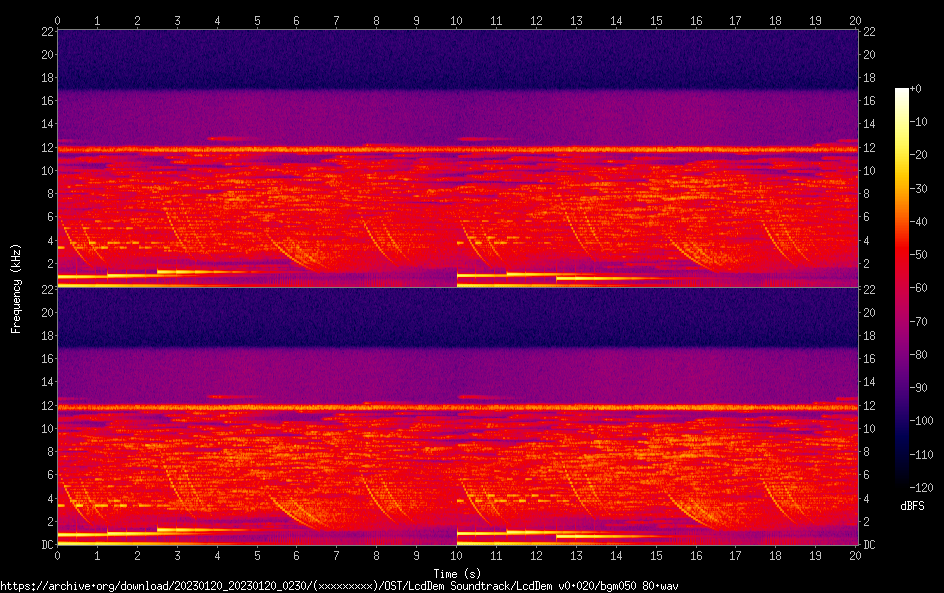Click the "DC" label on the left frequency axis
The height and width of the screenshot is (593, 944).
click(x=46, y=544)
